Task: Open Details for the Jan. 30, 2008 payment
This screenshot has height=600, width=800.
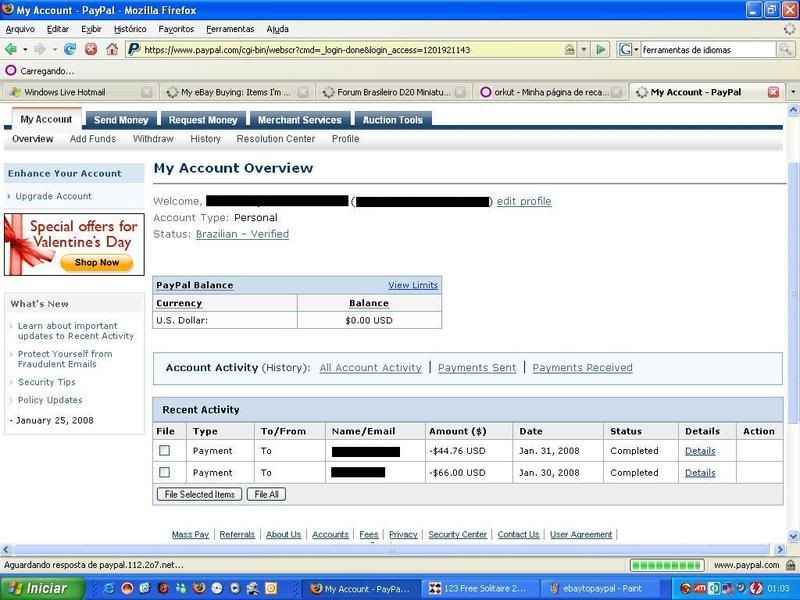Action: click(700, 472)
